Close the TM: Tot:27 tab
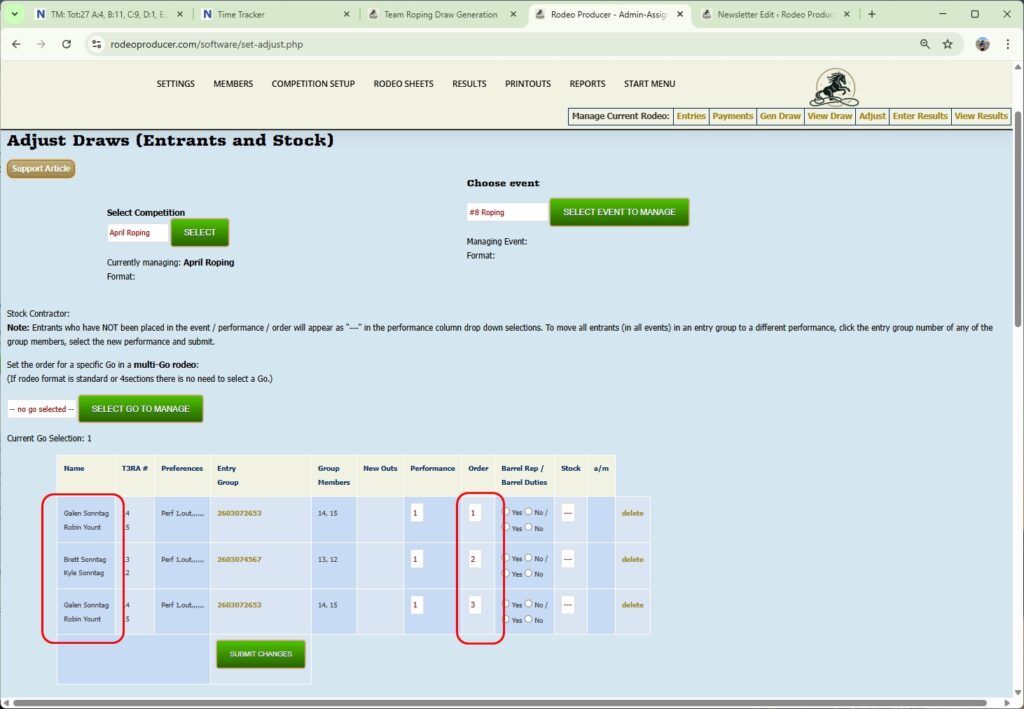This screenshot has height=709, width=1024. pyautogui.click(x=180, y=14)
